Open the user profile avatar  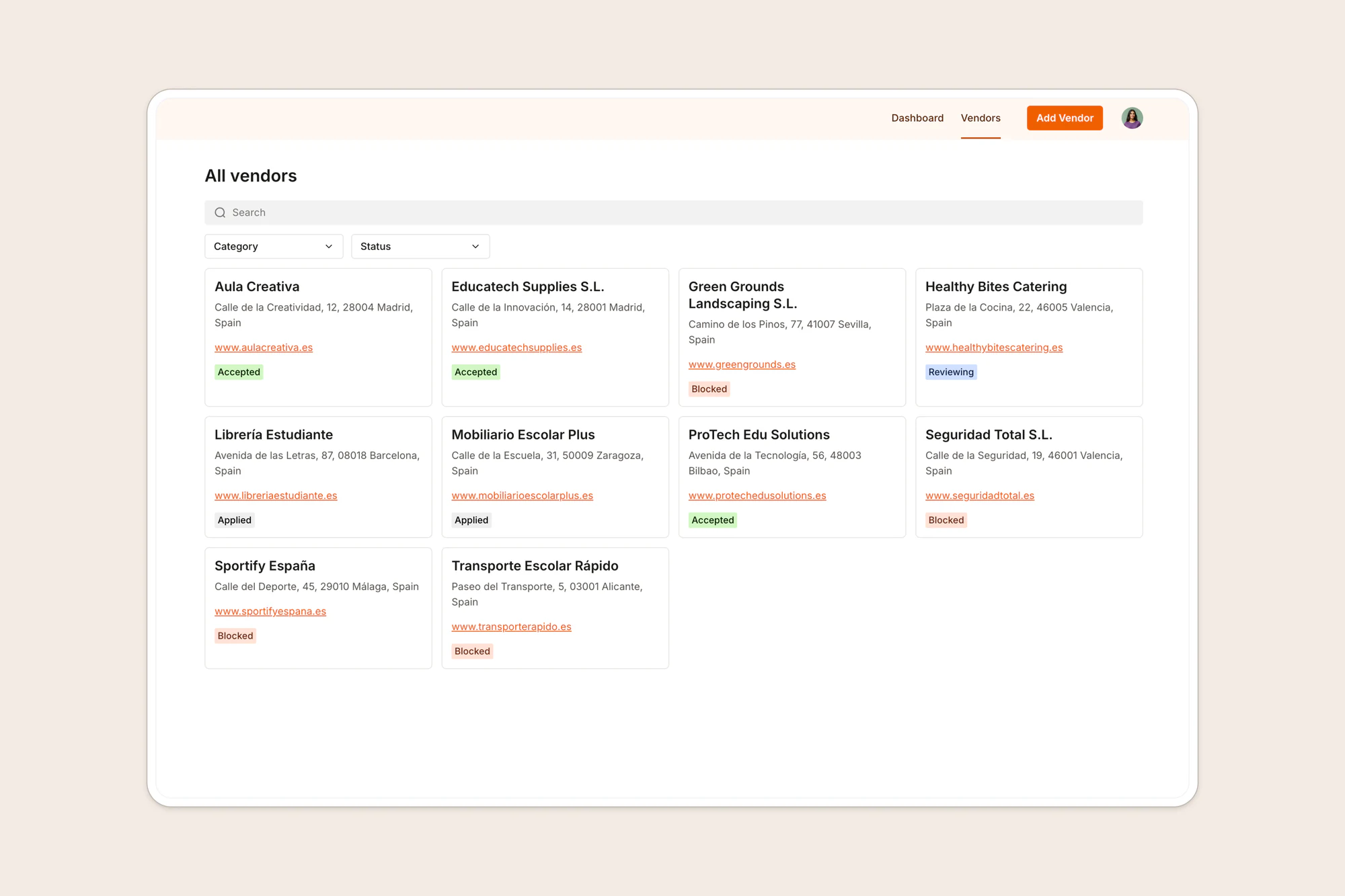click(1132, 118)
